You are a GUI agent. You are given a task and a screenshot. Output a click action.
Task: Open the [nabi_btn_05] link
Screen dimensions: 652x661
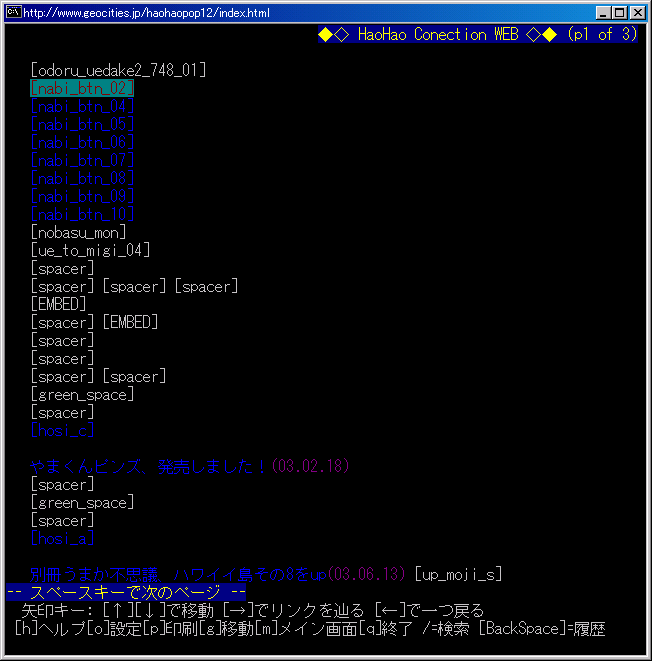[82, 124]
